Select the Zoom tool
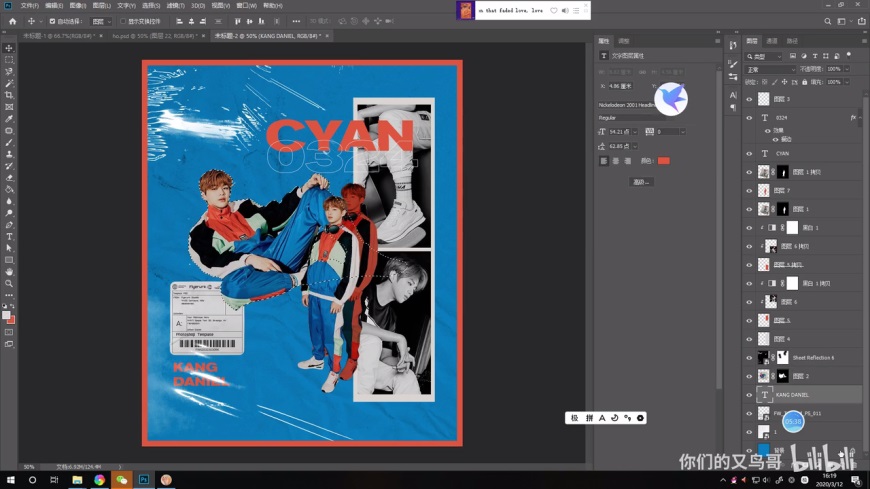 9,284
